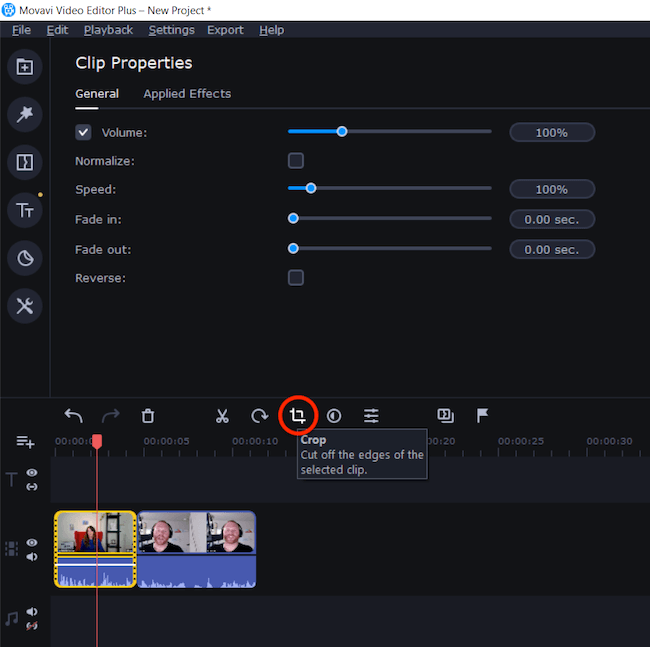
Task: Click the Movavi app logo icon
Action: (8, 10)
